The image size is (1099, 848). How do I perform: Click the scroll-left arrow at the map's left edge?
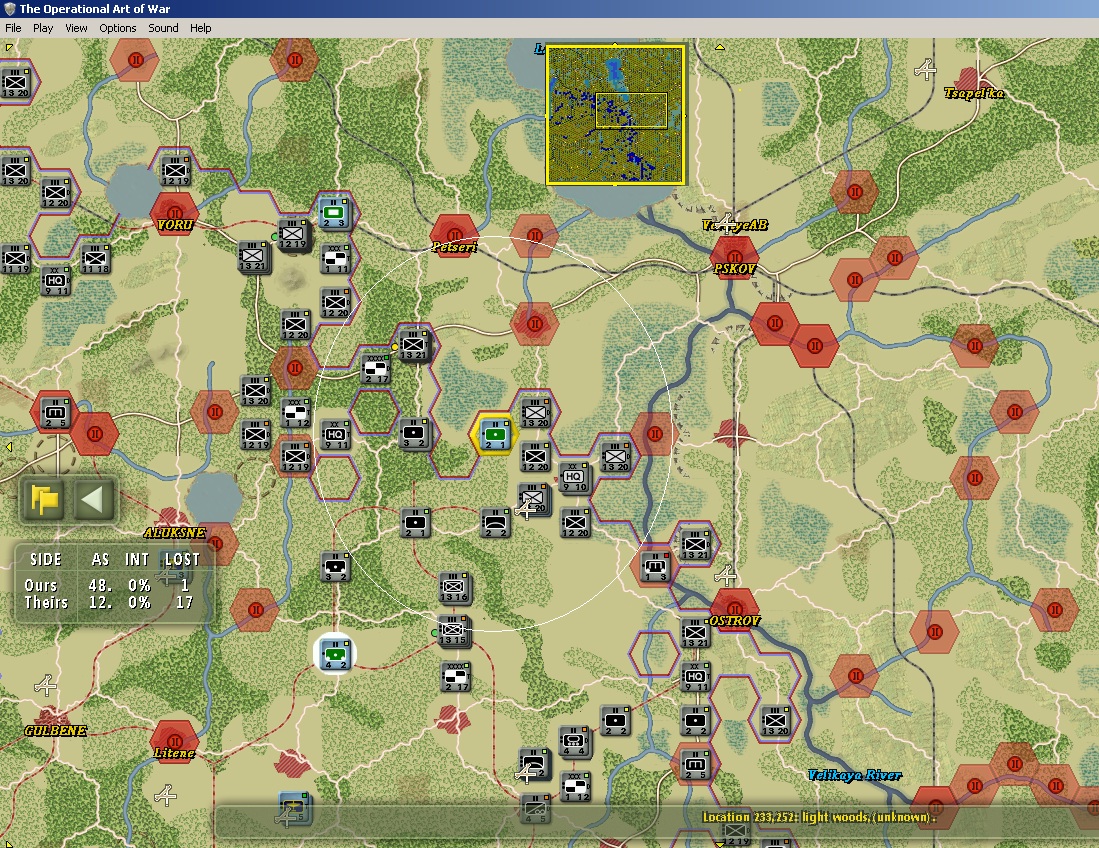(8, 446)
